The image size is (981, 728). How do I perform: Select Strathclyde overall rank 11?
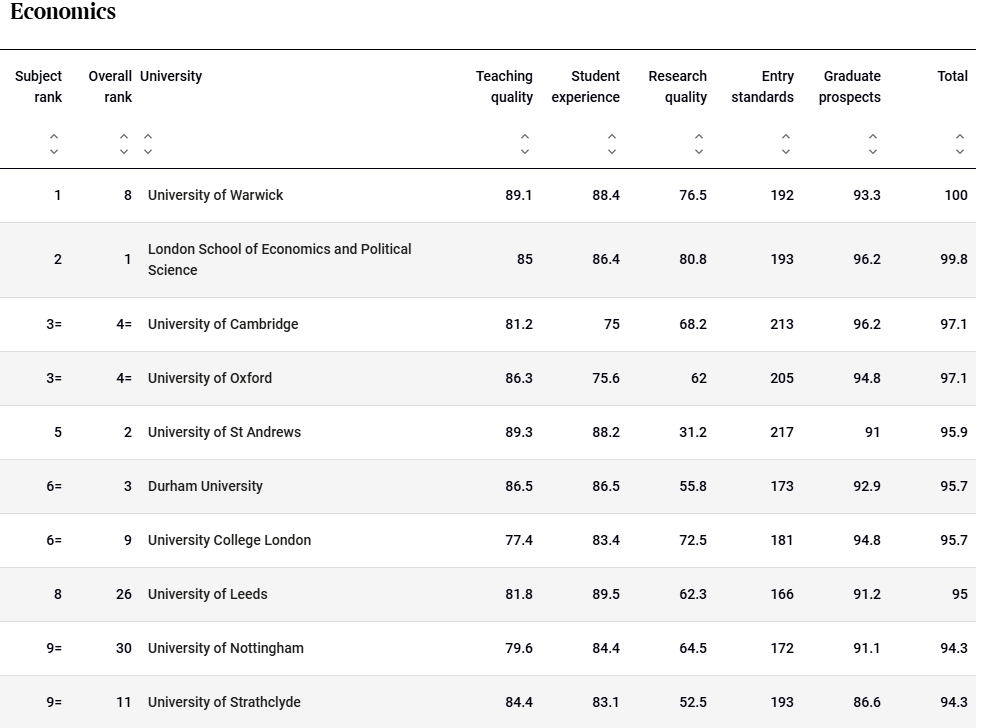click(124, 702)
